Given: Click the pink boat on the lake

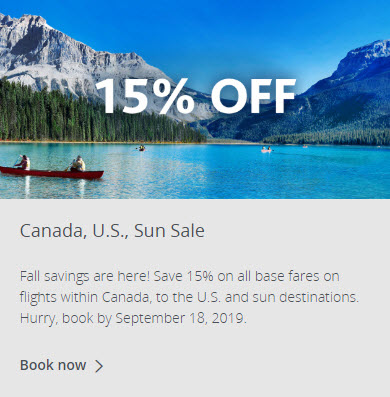Looking at the screenshot, I should (266, 150).
